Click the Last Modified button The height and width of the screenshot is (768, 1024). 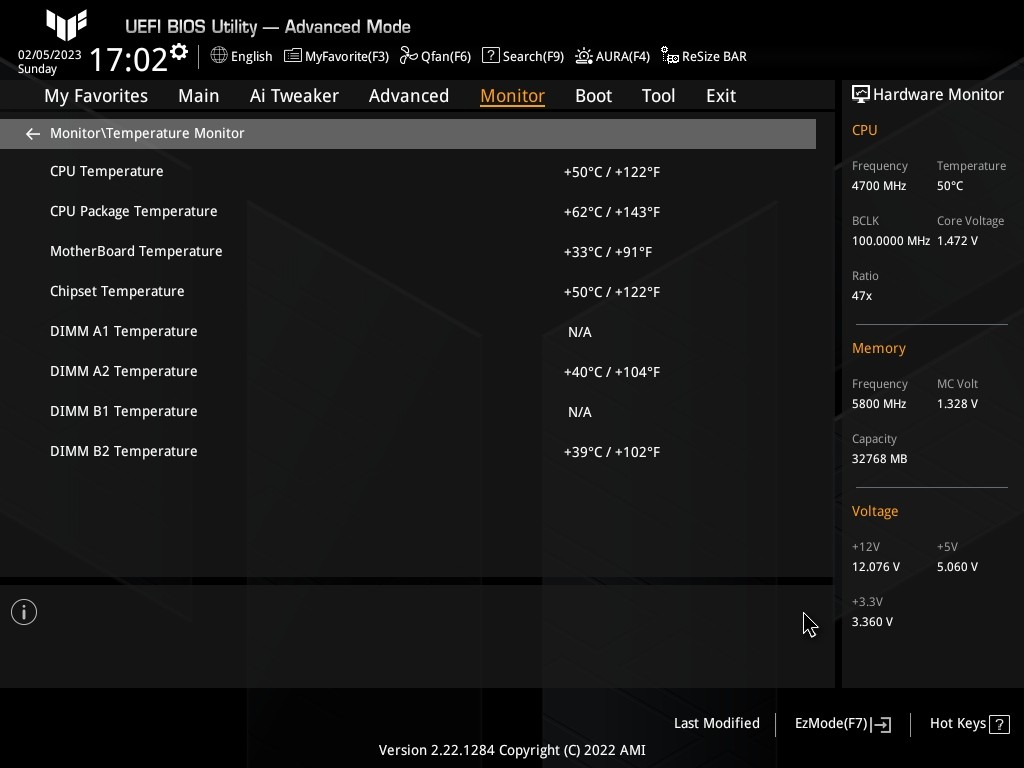[716, 724]
